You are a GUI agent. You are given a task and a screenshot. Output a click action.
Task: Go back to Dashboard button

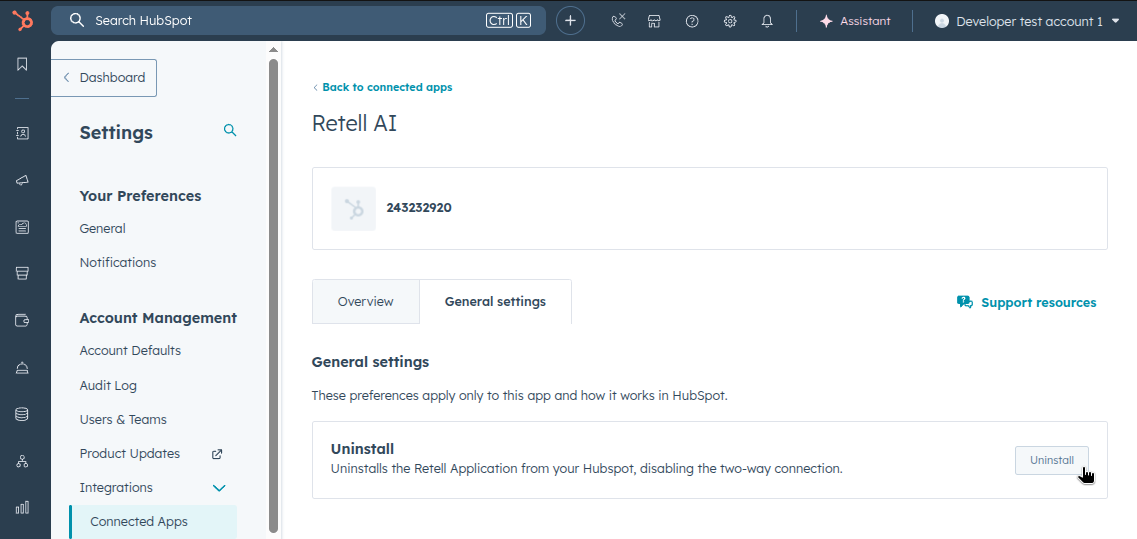(x=104, y=78)
